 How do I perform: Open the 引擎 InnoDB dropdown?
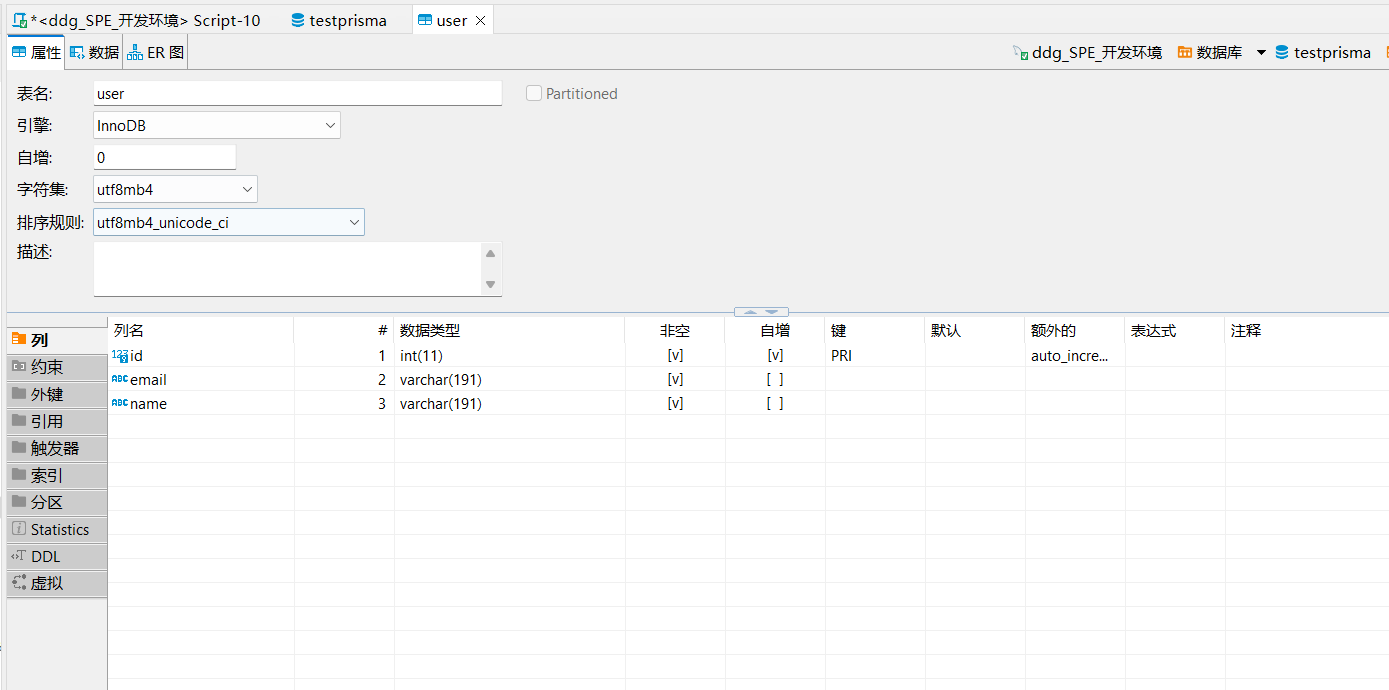(217, 125)
